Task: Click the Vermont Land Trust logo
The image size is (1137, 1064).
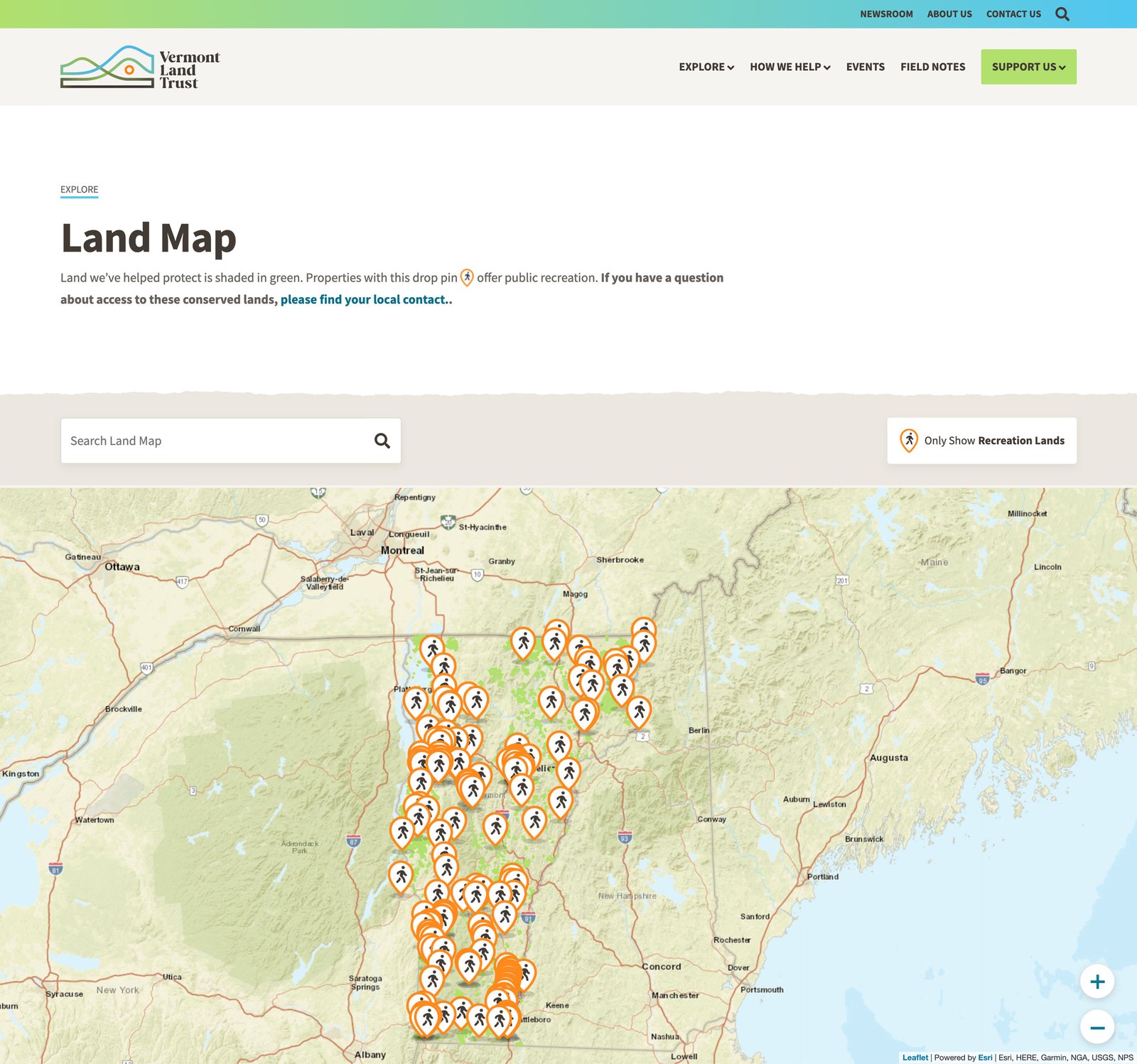Action: (140, 68)
